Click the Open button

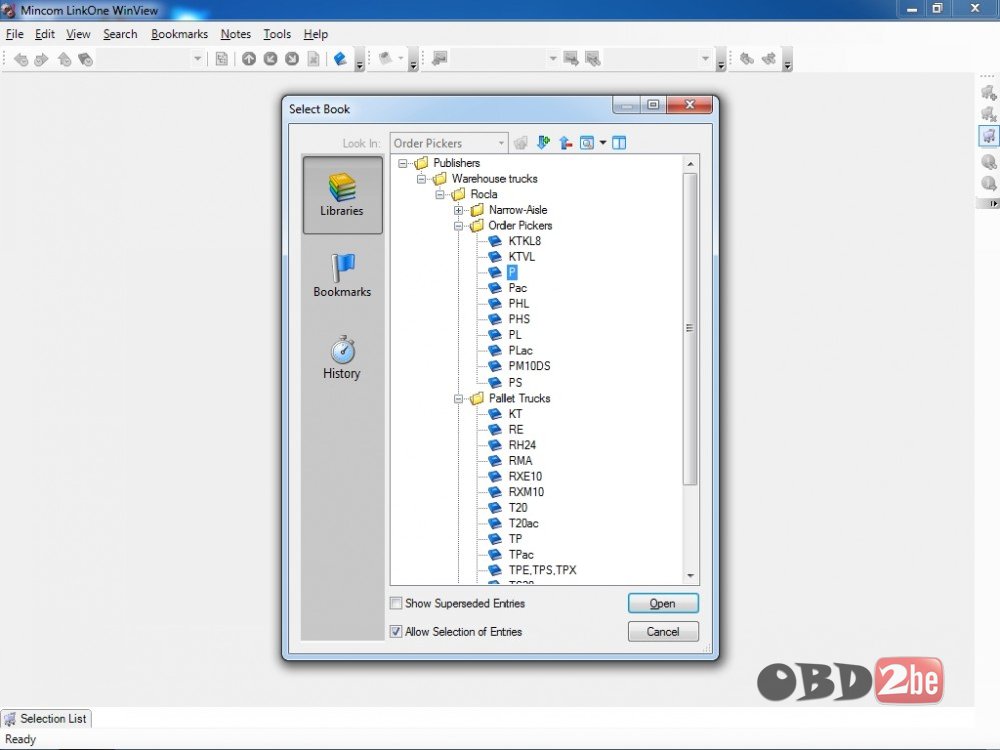click(x=663, y=603)
